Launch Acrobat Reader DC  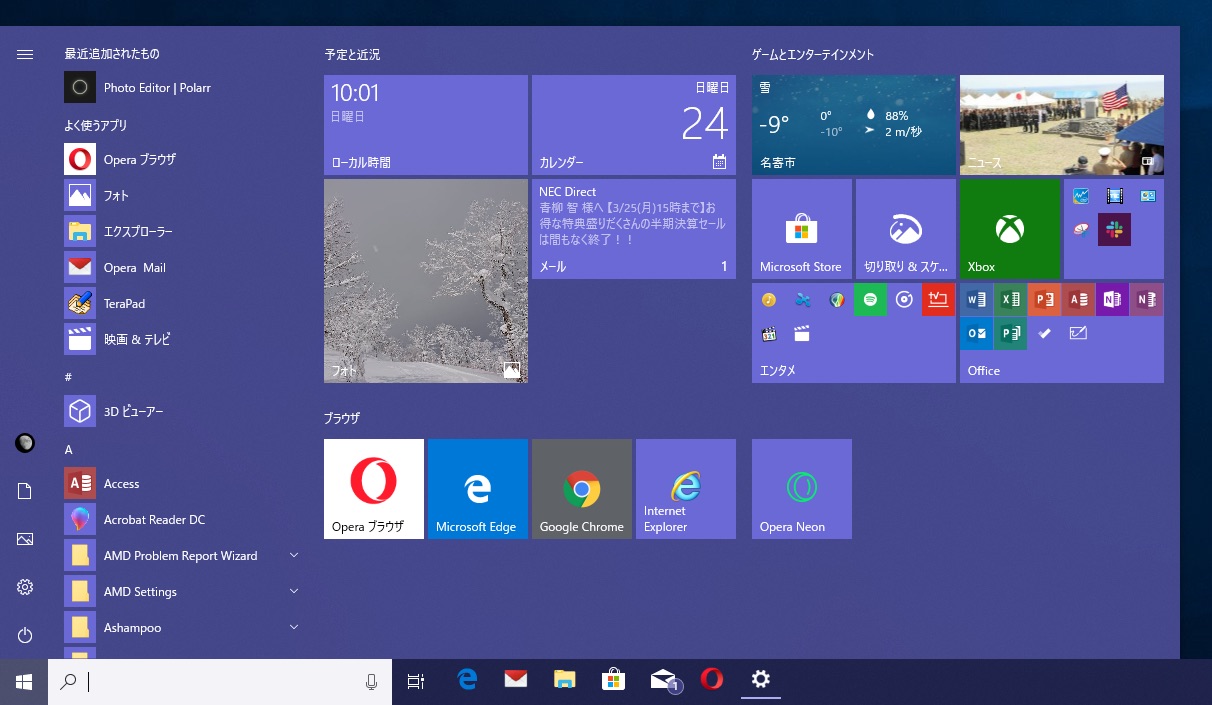pos(182,520)
